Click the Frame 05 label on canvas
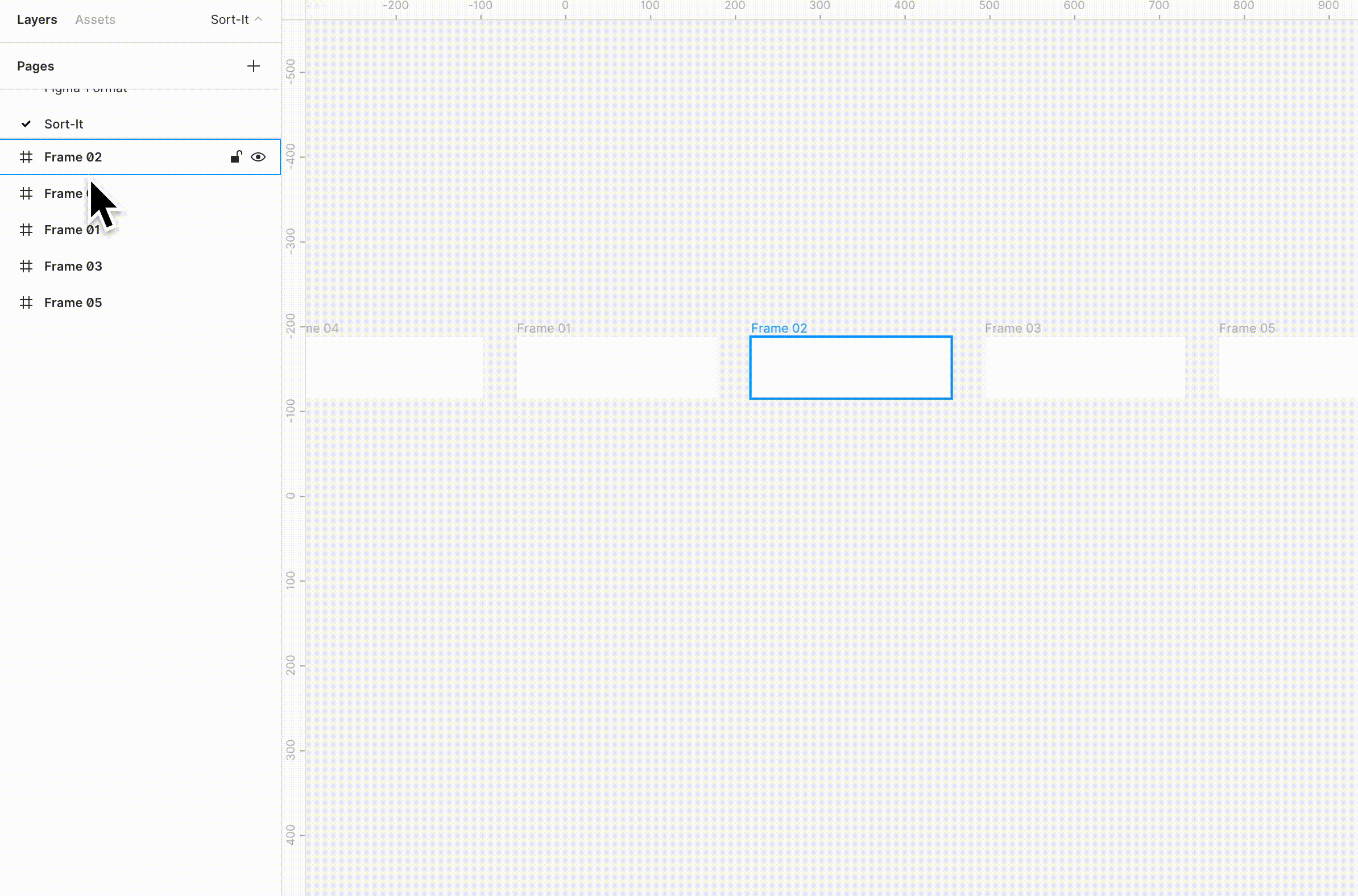This screenshot has width=1358, height=896. coord(1247,329)
